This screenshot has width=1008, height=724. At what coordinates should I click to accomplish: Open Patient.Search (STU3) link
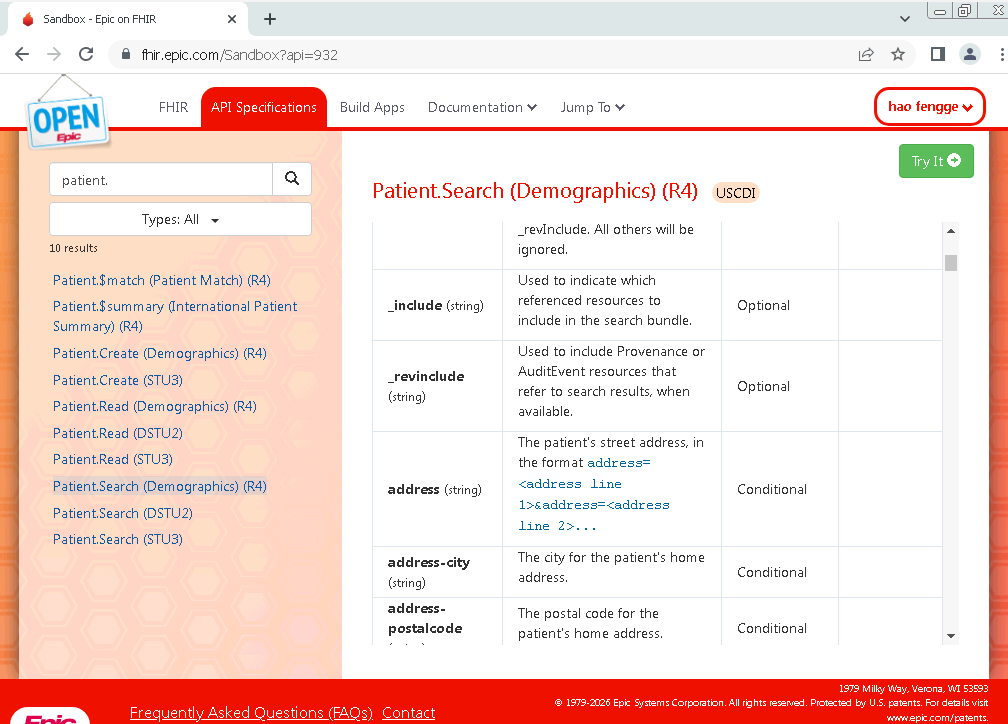click(118, 539)
